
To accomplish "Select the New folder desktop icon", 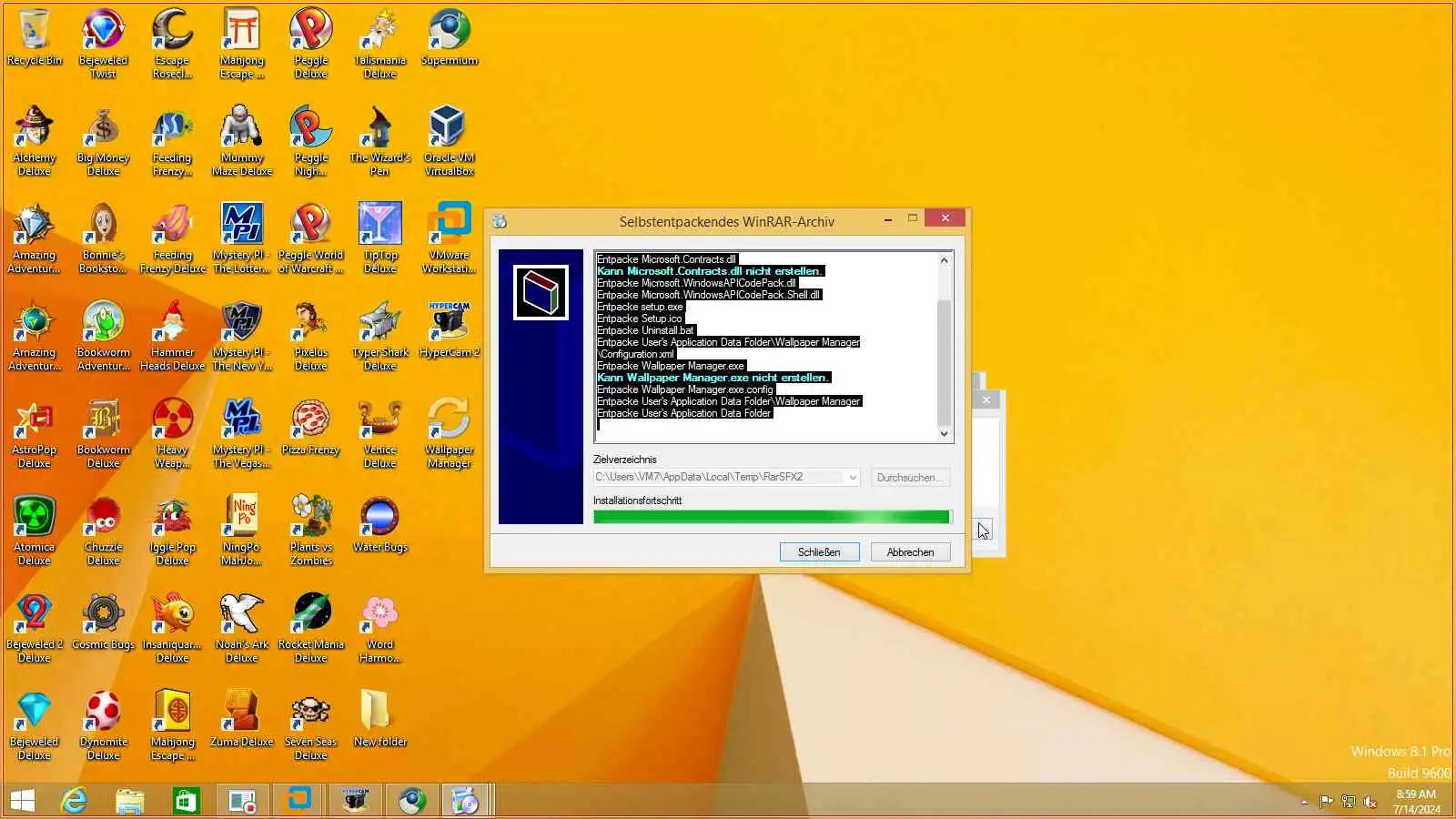I will click(380, 719).
